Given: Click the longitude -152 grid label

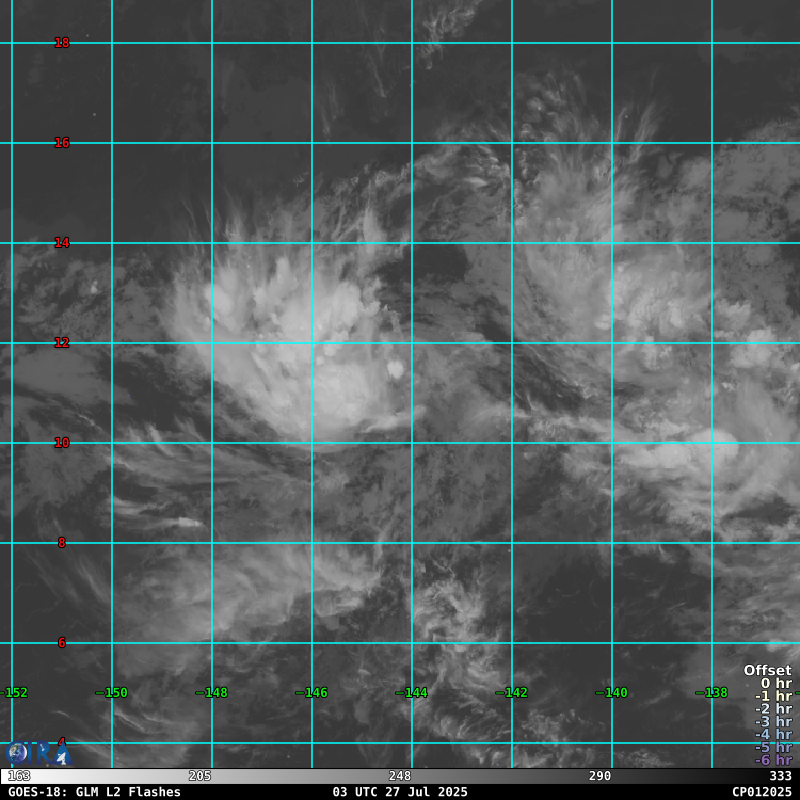Looking at the screenshot, I should [x=14, y=693].
